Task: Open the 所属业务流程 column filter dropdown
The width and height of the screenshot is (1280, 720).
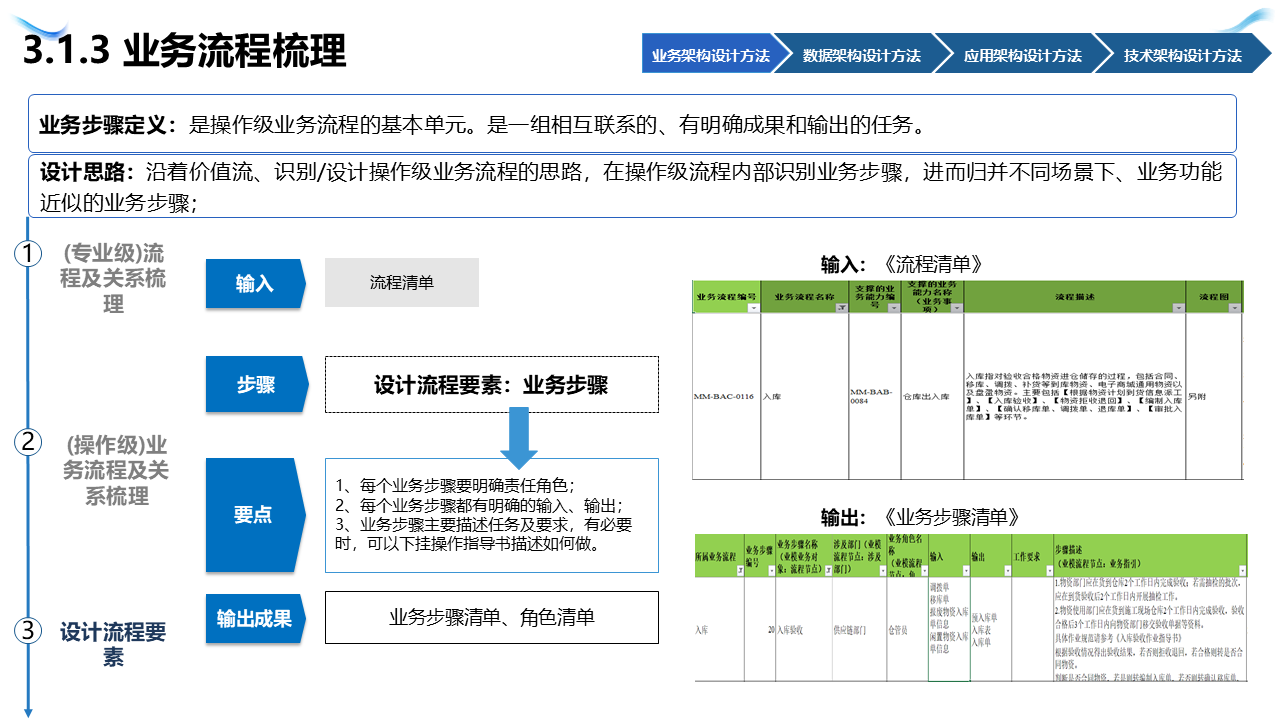Action: click(x=740, y=571)
